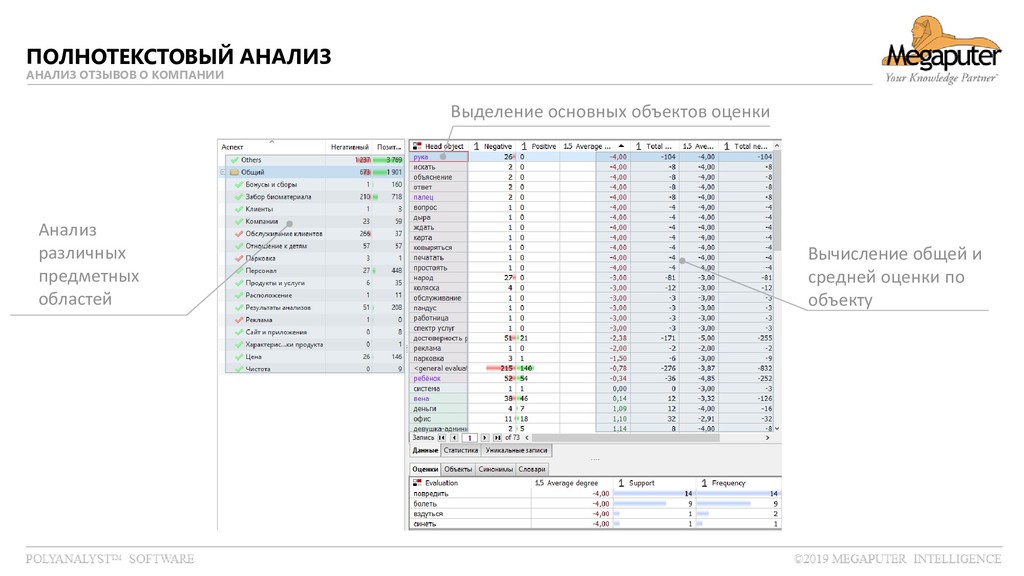Click the sort indicator above the Аспект header
This screenshot has width=1024, height=576.
[272, 141]
